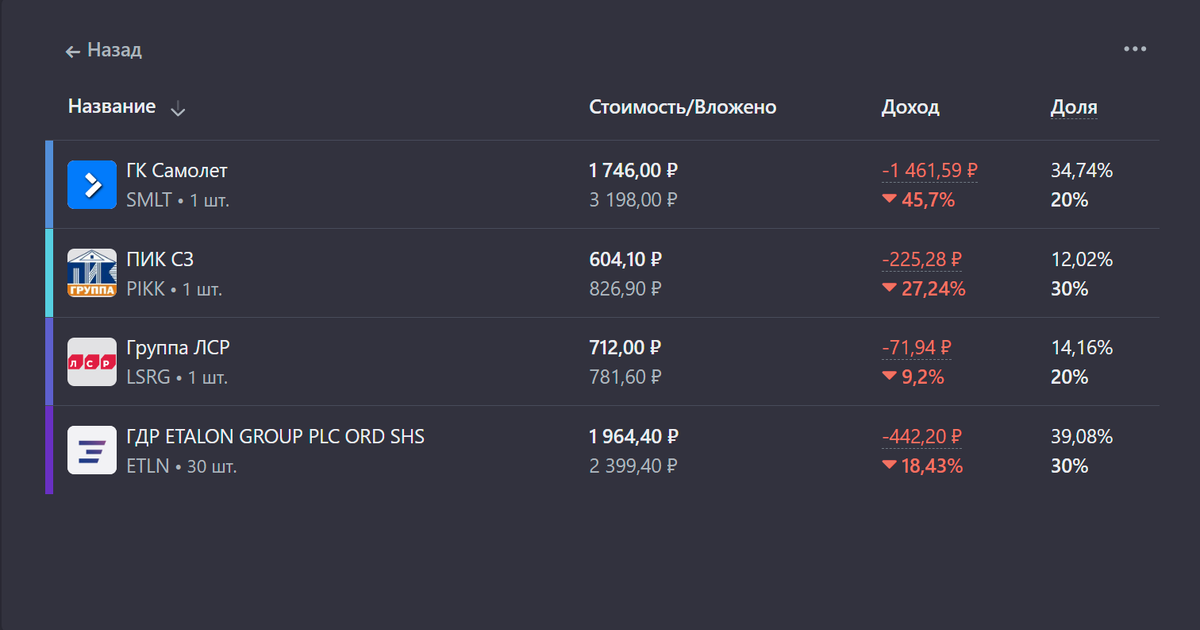The image size is (1200, 630).
Task: Click the -225,28 ₽ income value
Action: point(921,260)
